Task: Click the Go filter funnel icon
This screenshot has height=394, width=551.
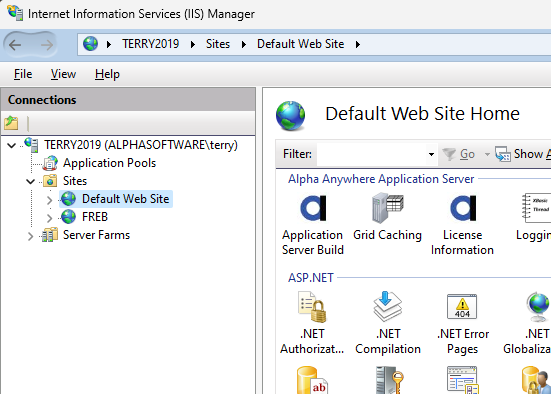Action: pos(449,154)
